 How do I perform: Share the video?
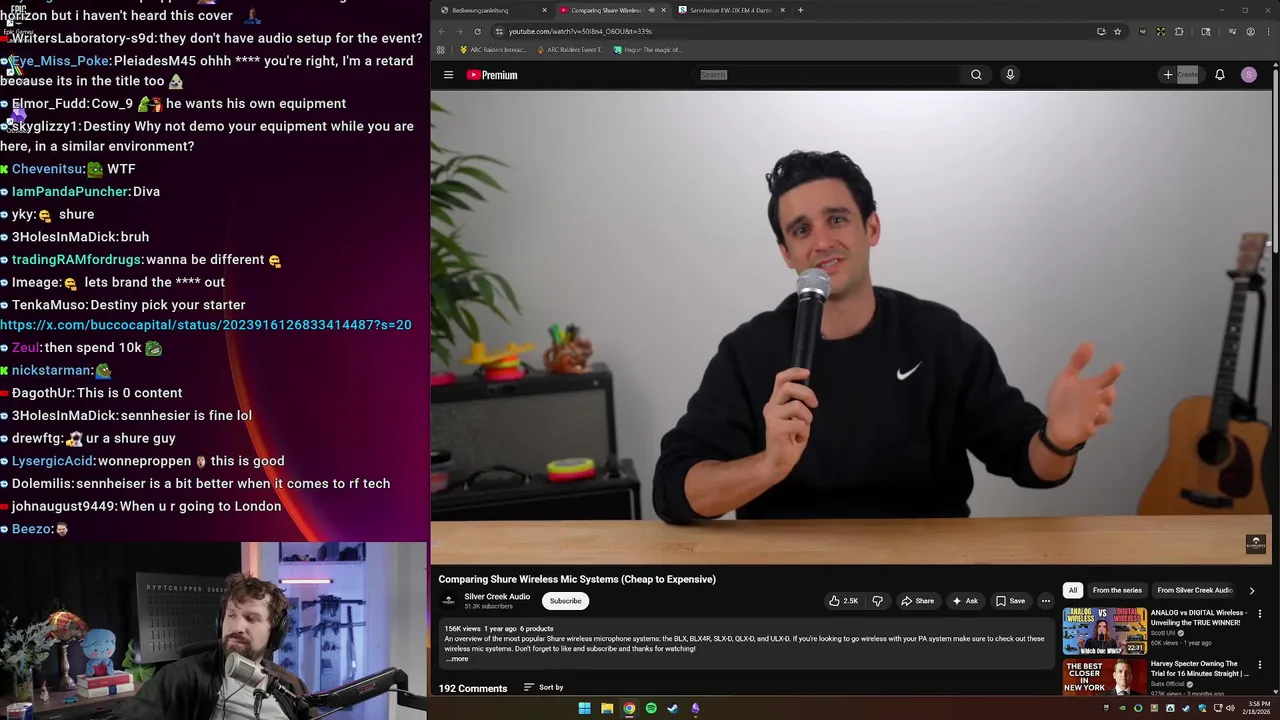tap(917, 601)
